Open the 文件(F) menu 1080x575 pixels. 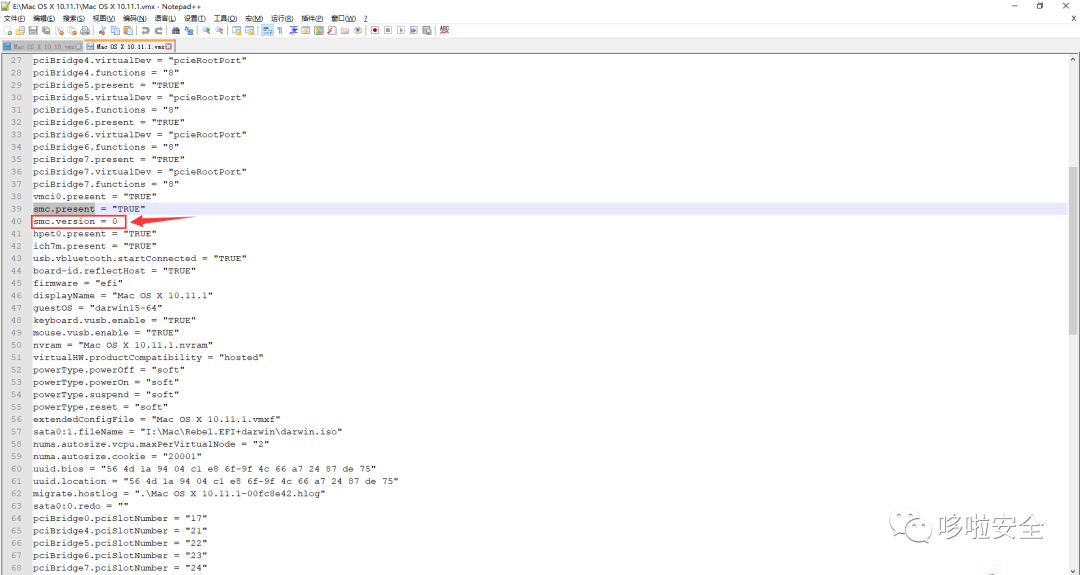click(x=14, y=19)
